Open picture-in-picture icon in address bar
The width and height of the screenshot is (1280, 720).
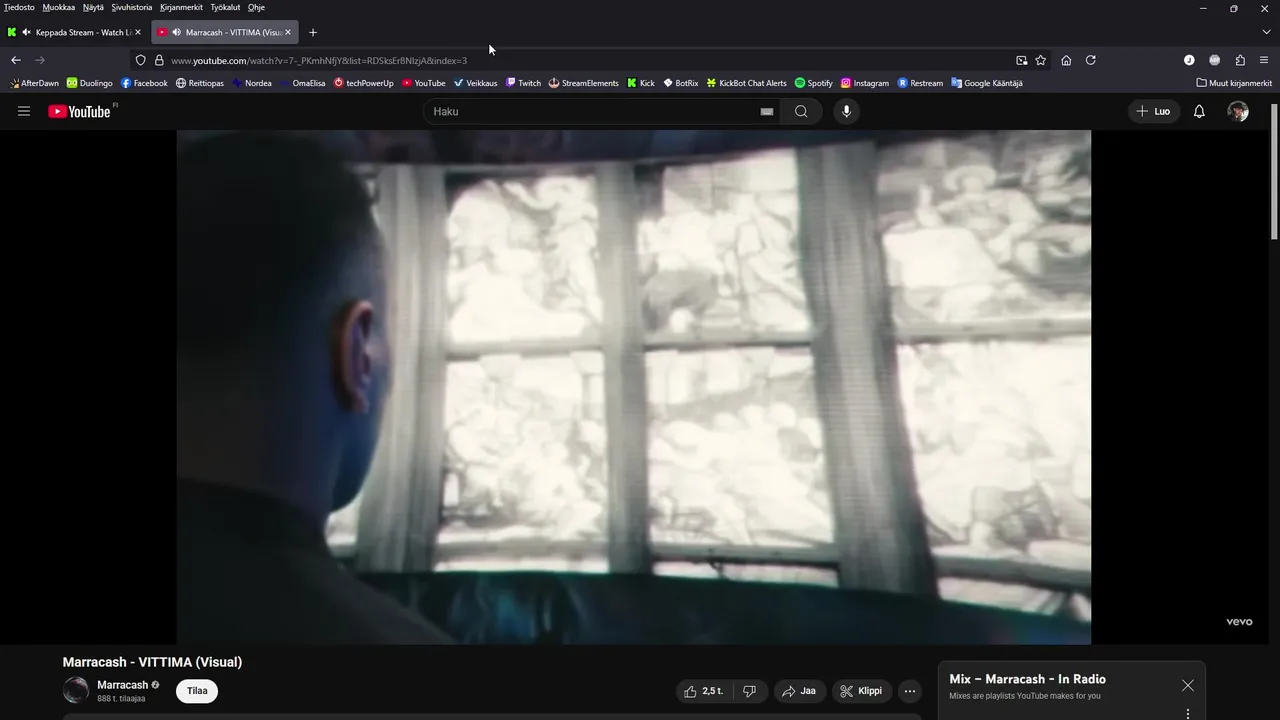click(1021, 60)
